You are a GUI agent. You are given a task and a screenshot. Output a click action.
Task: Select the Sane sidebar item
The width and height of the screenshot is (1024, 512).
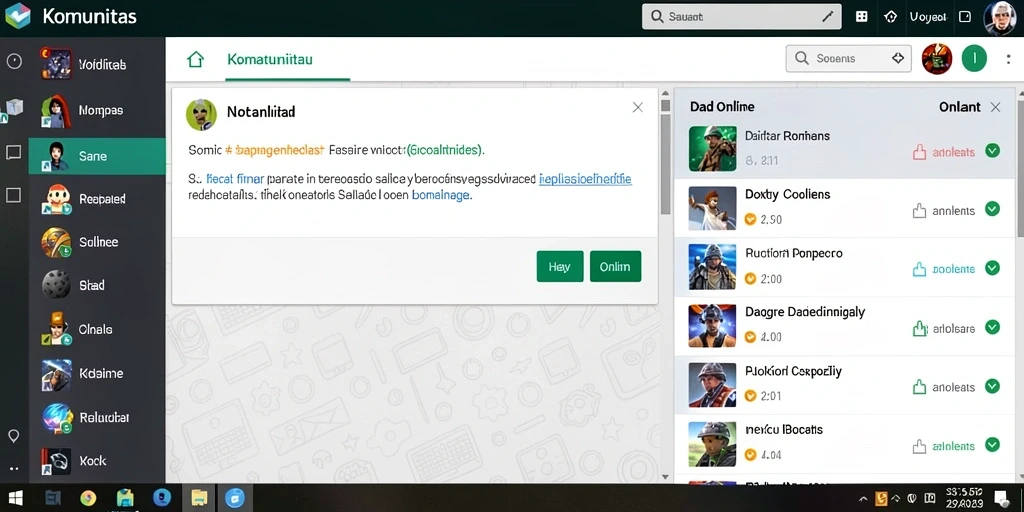coord(97,156)
